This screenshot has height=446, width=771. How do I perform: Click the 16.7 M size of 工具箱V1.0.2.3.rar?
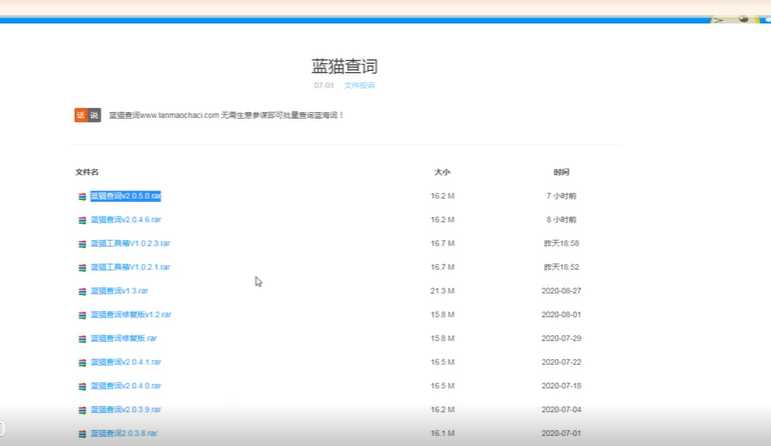point(443,243)
